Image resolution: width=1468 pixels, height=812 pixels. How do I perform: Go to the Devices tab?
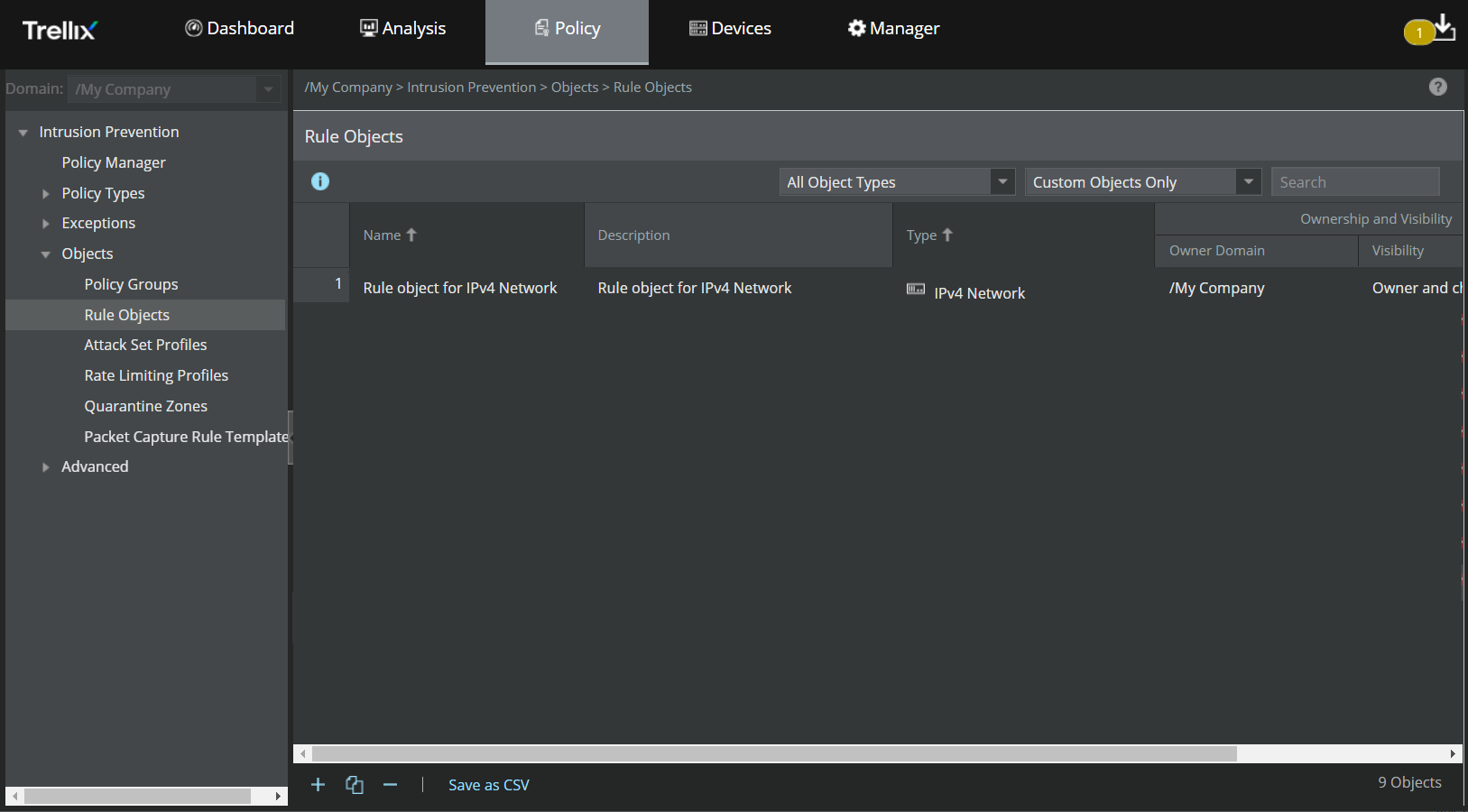pyautogui.click(x=730, y=28)
